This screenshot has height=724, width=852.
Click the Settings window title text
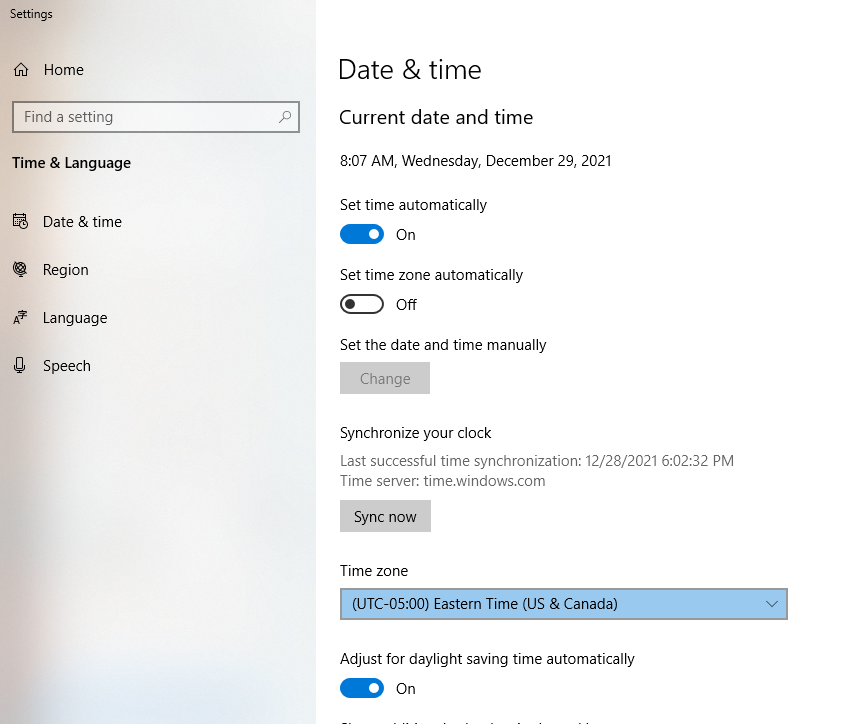pyautogui.click(x=31, y=14)
